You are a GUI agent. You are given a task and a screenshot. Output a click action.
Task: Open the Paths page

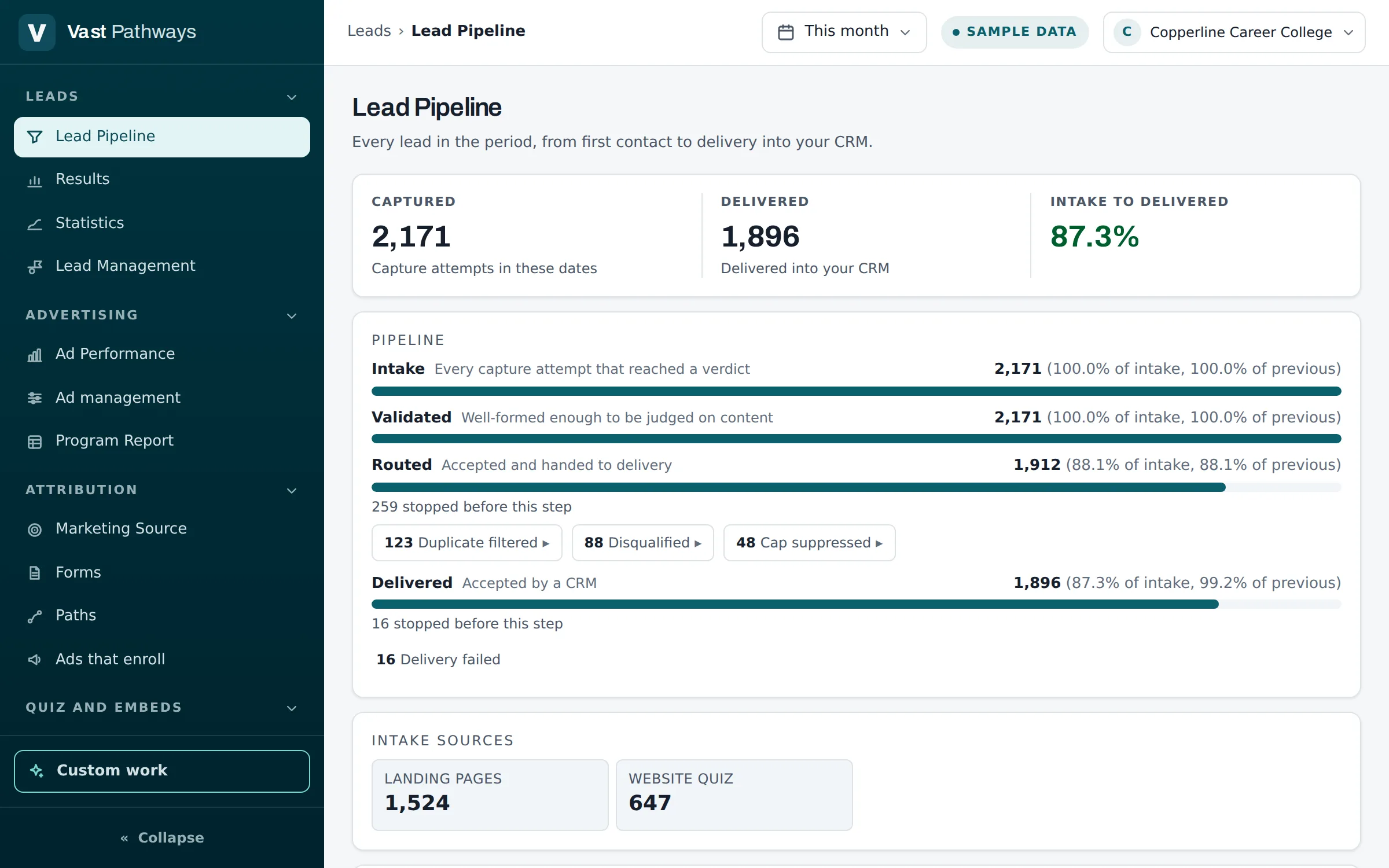[x=162, y=616]
